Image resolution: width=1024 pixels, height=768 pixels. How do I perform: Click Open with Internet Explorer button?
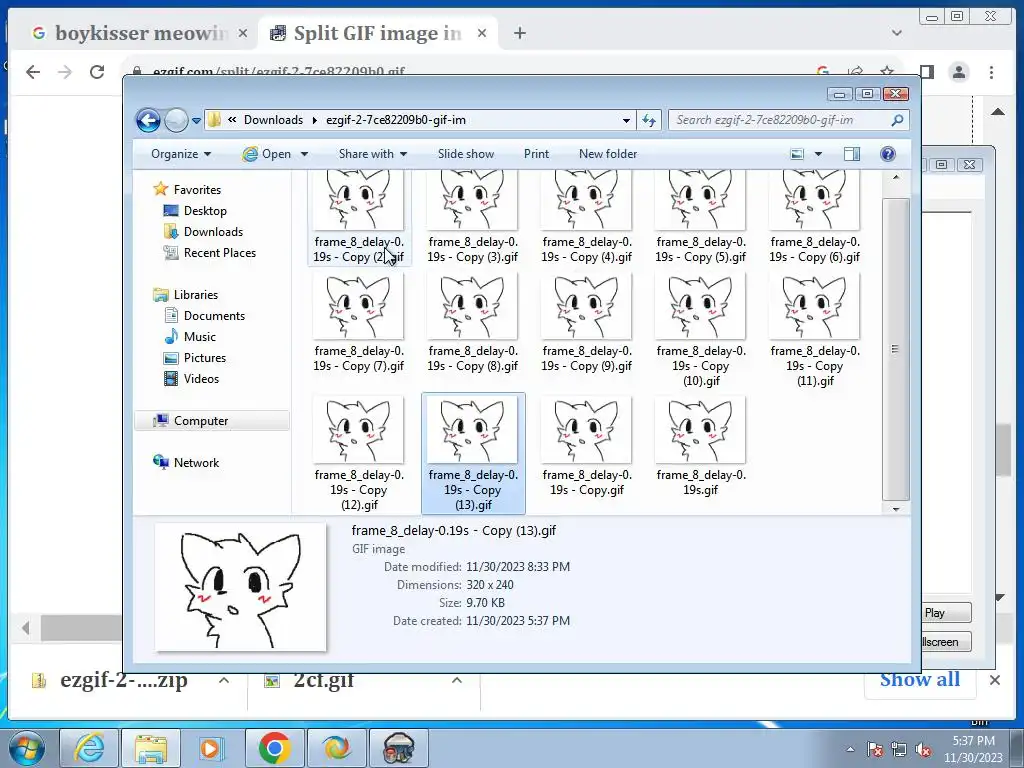(266, 154)
